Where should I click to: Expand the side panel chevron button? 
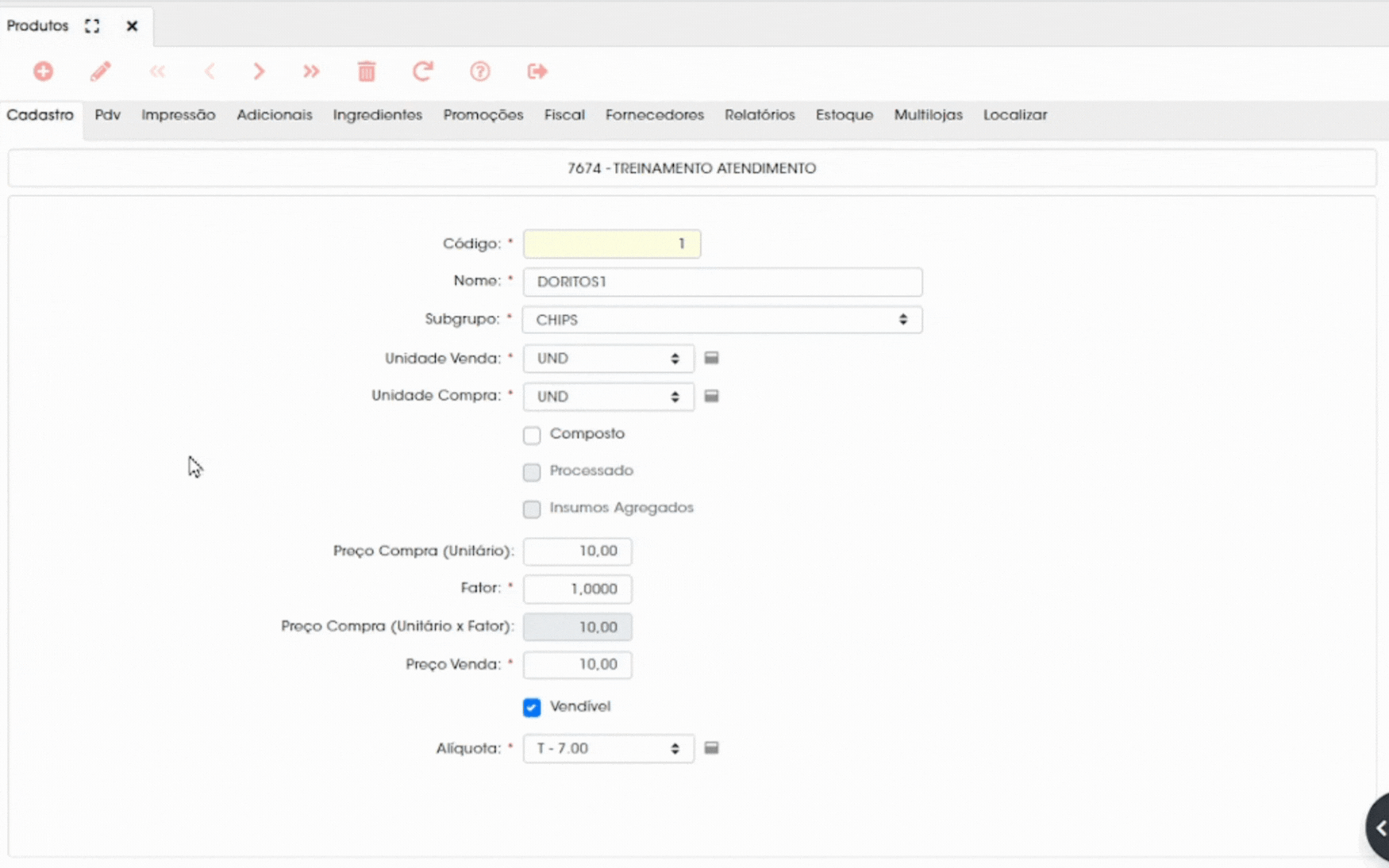[1379, 828]
